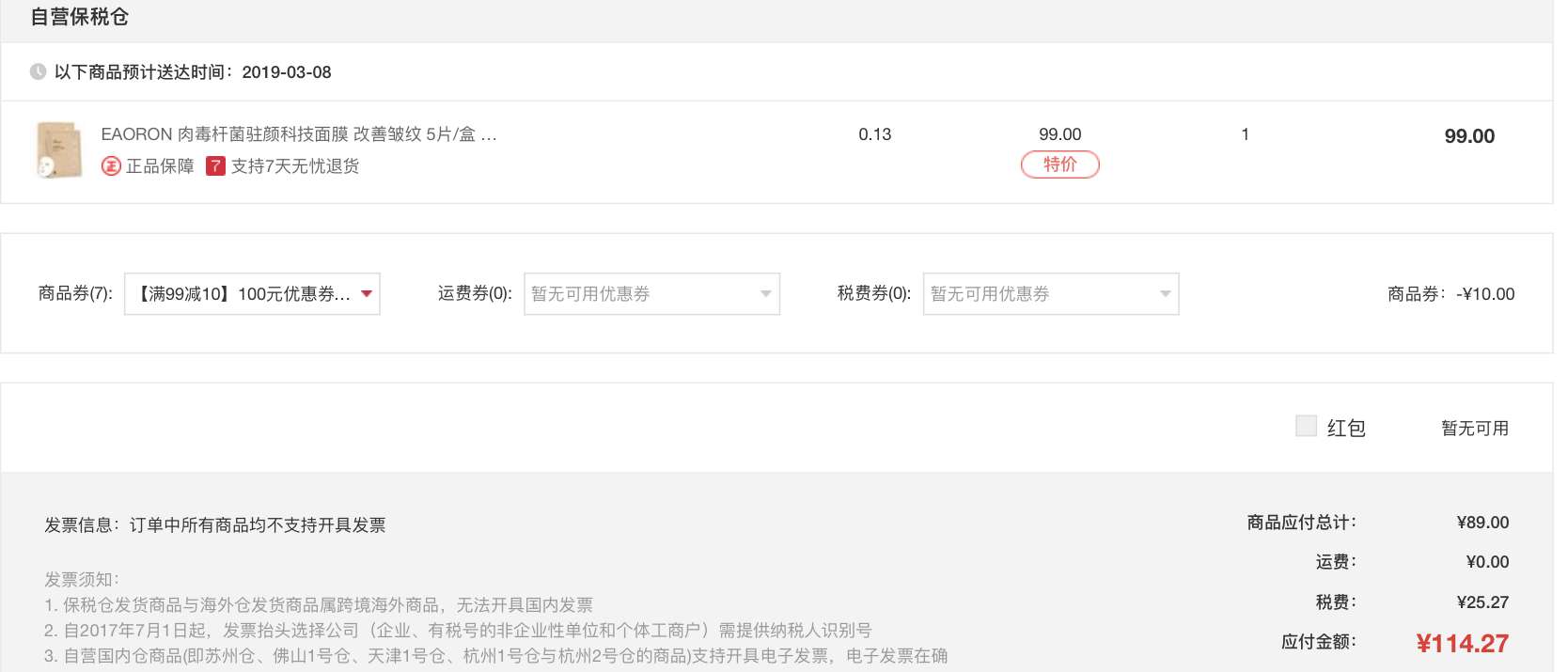Click the 商品券 discount -¥10.00 value
The image size is (1568, 672).
pyautogui.click(x=1485, y=294)
